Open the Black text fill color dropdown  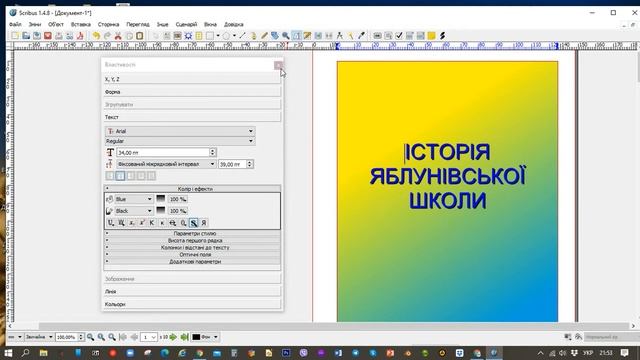coord(133,211)
